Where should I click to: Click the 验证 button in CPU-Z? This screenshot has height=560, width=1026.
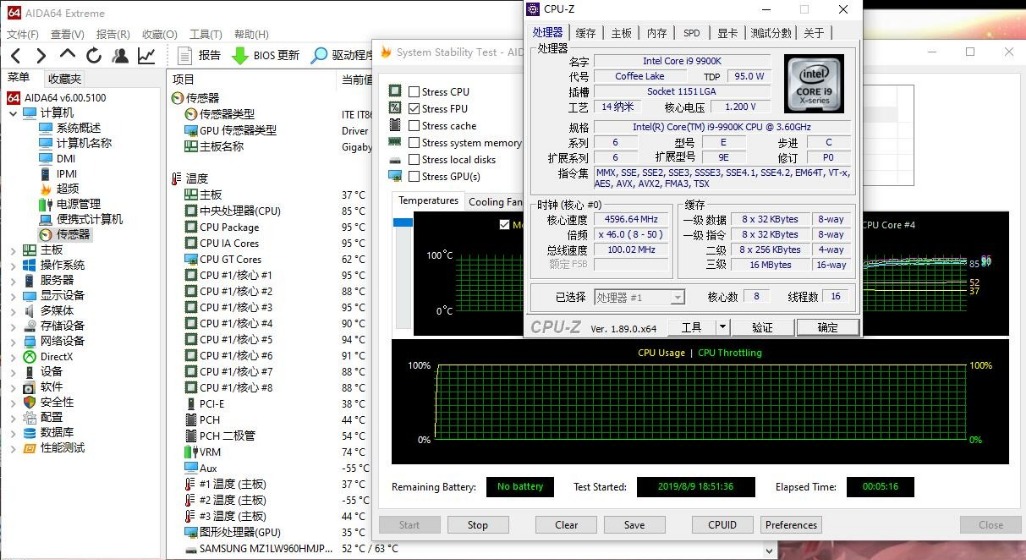(762, 327)
